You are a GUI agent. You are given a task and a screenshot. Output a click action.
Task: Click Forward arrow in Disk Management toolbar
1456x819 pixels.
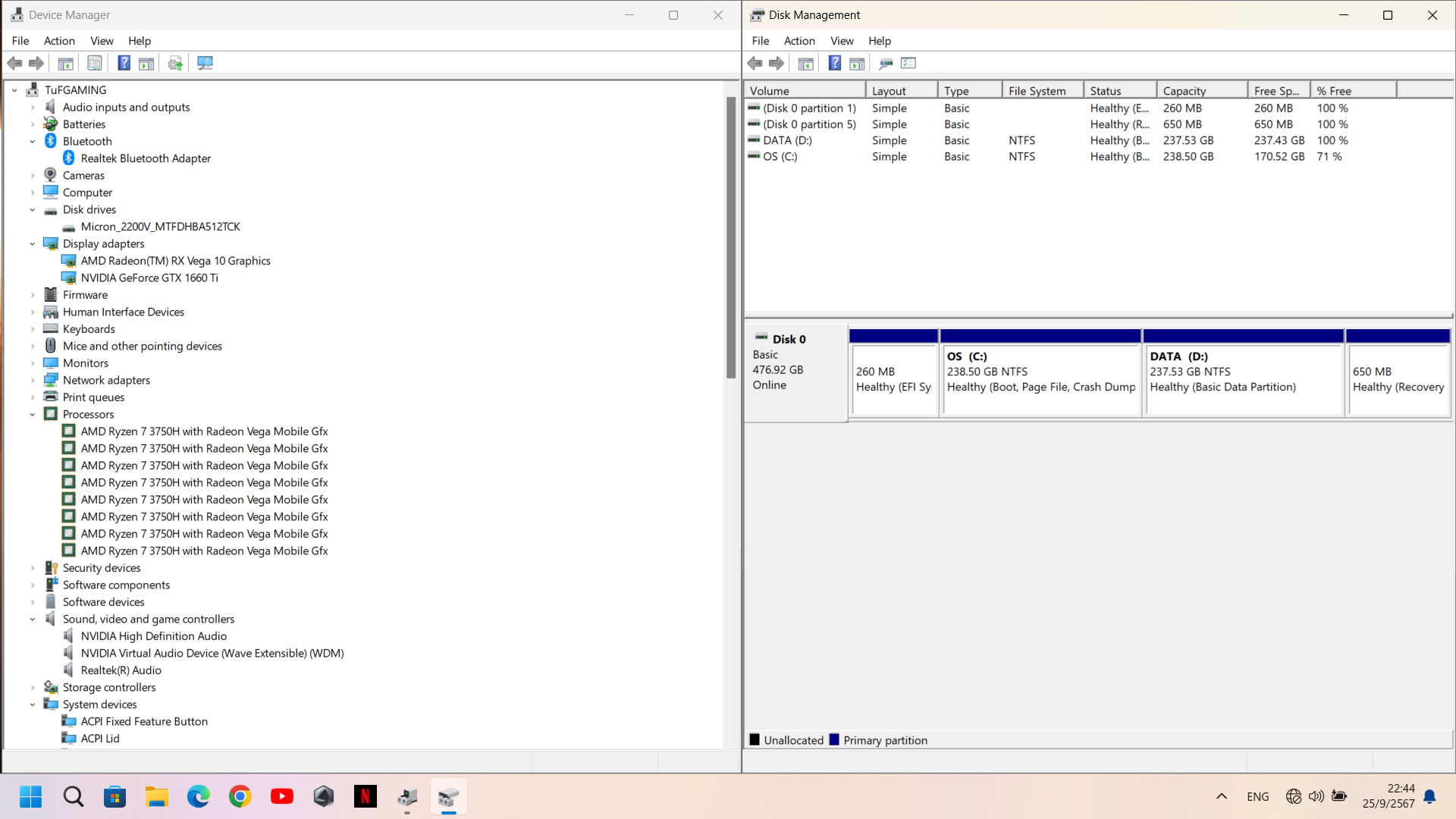pos(777,63)
